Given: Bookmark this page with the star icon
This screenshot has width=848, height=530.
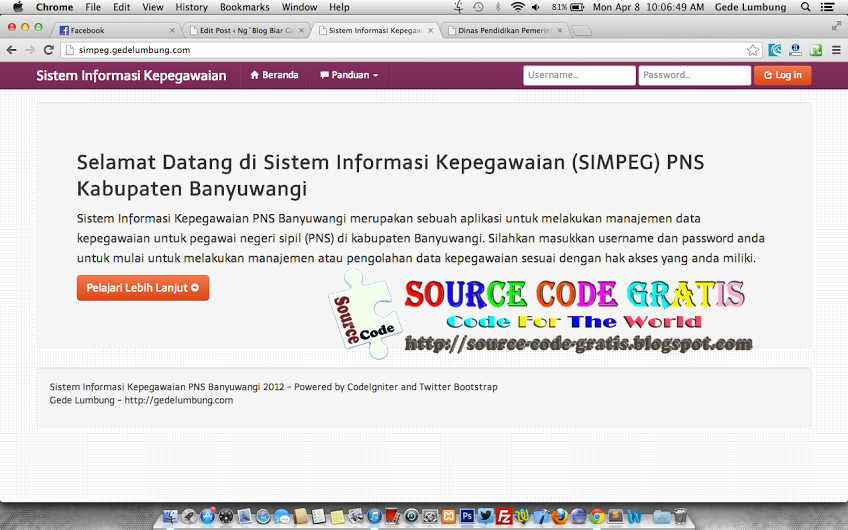Looking at the screenshot, I should click(x=753, y=50).
